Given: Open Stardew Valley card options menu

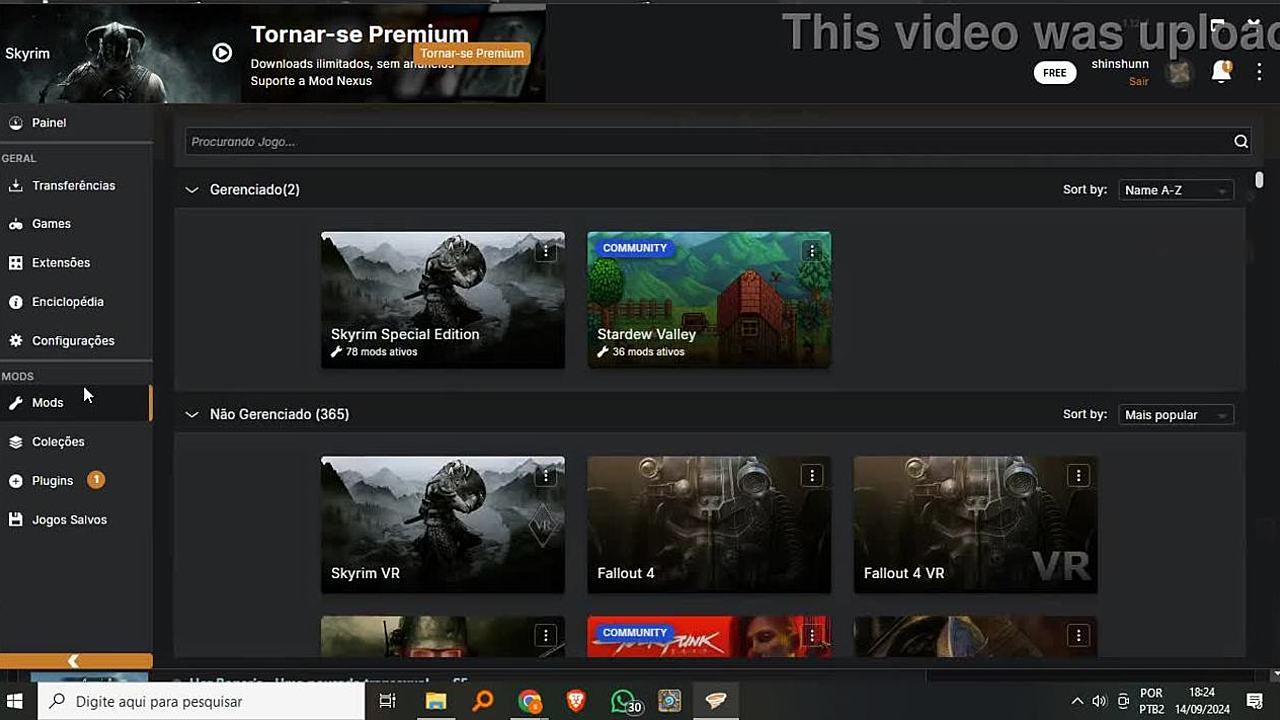Looking at the screenshot, I should pyautogui.click(x=812, y=252).
